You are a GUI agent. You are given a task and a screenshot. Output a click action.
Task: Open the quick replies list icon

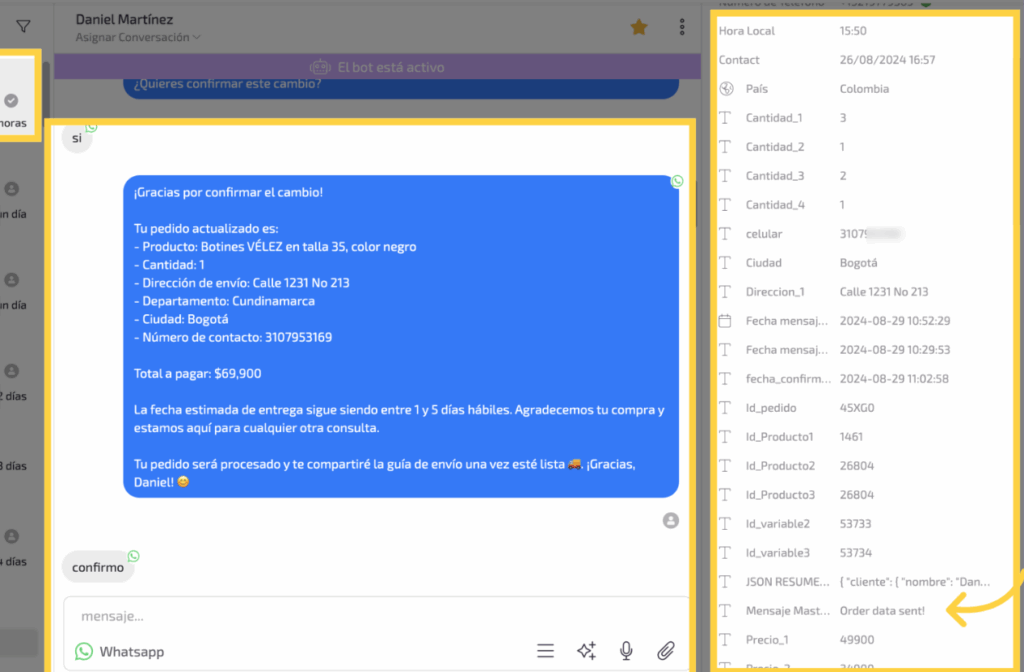[x=545, y=651]
